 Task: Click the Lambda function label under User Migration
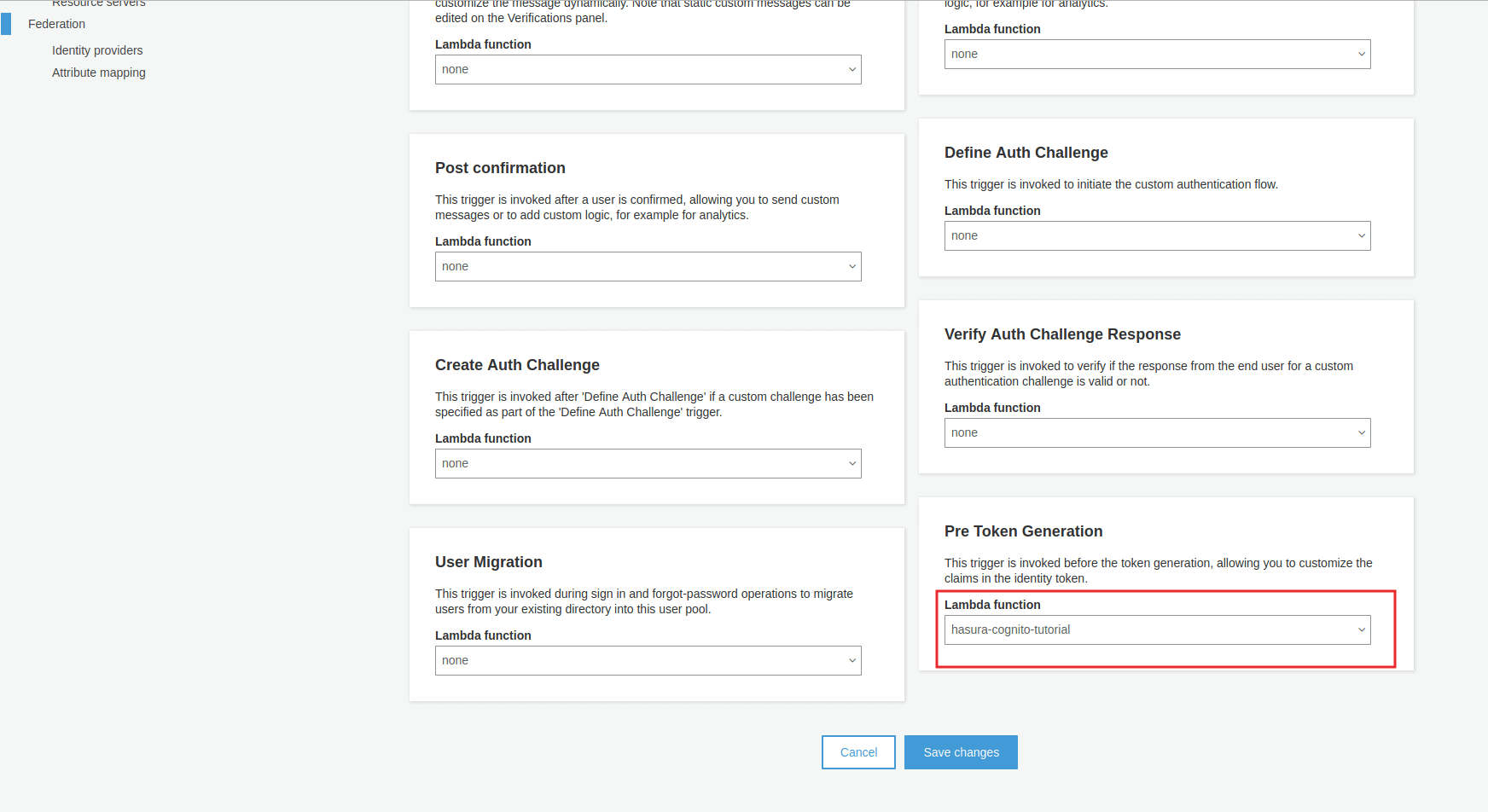click(x=483, y=635)
